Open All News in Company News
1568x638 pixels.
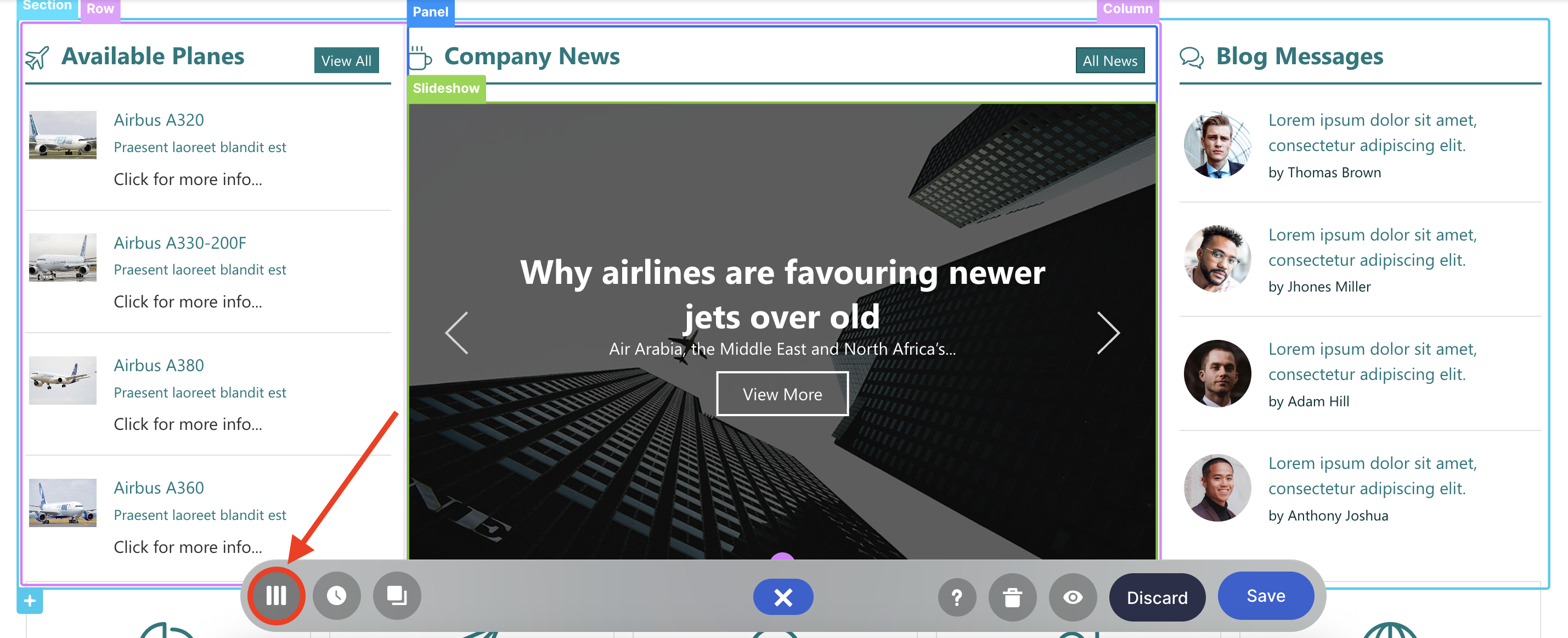click(1110, 60)
